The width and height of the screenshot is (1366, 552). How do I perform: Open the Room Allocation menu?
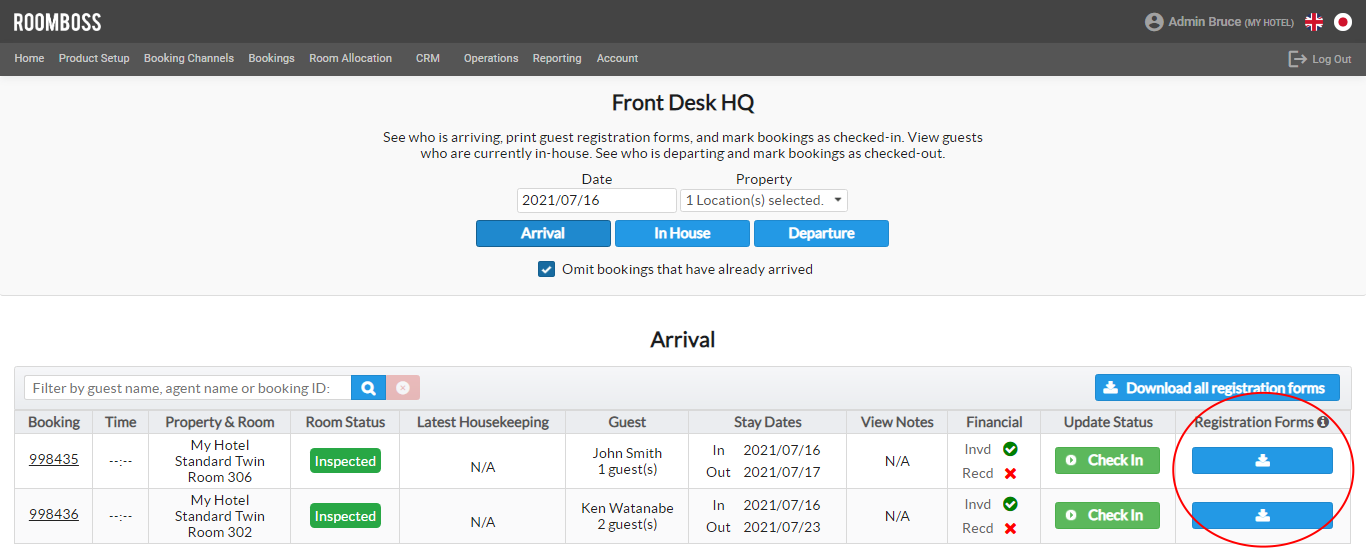tap(350, 58)
